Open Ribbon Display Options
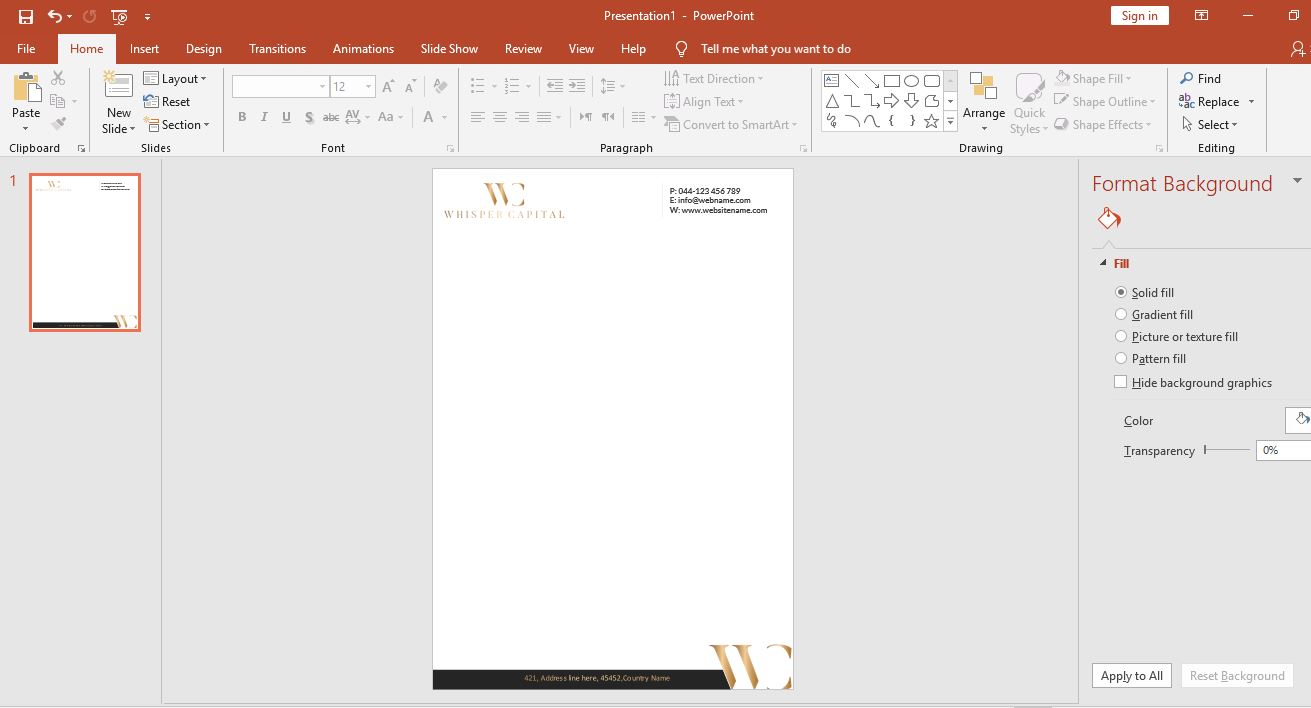This screenshot has width=1311, height=708. [1201, 16]
